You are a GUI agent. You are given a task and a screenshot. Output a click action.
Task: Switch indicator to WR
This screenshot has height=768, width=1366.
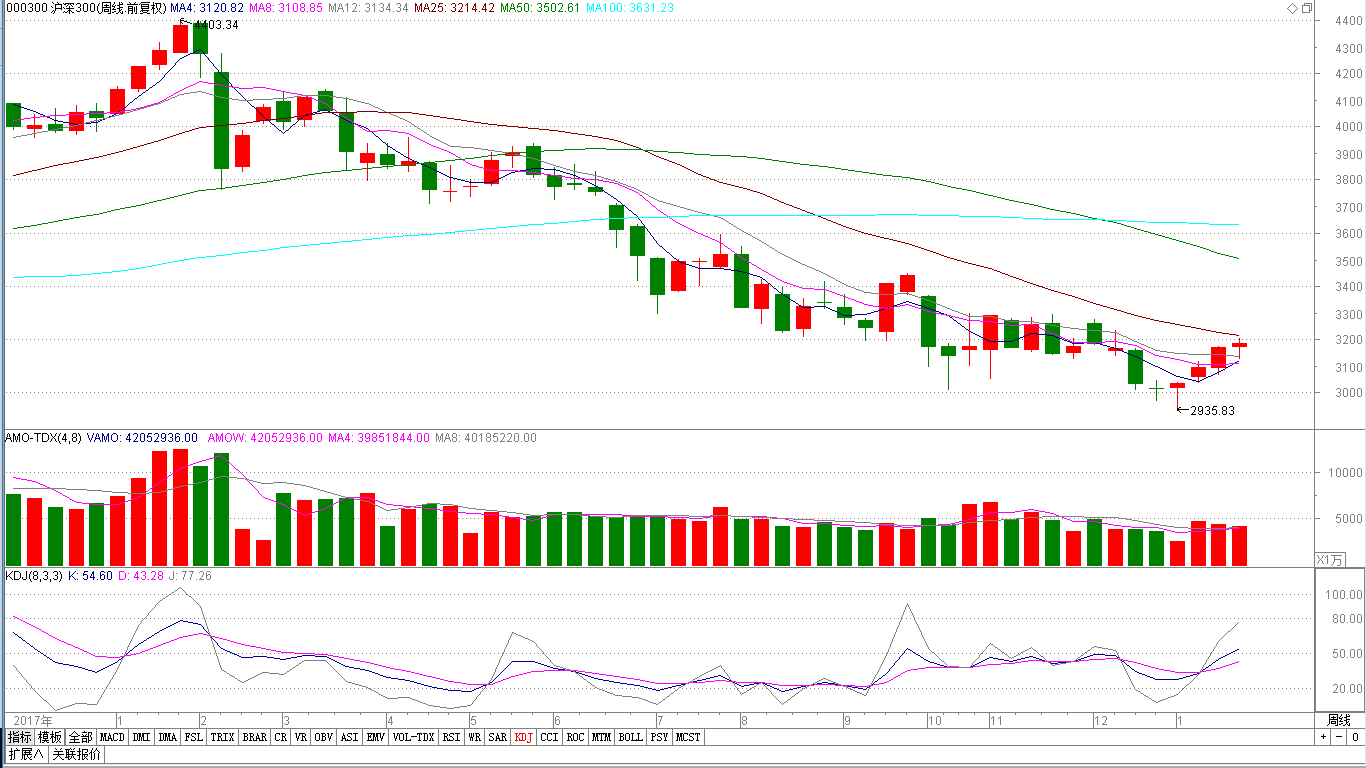point(475,737)
